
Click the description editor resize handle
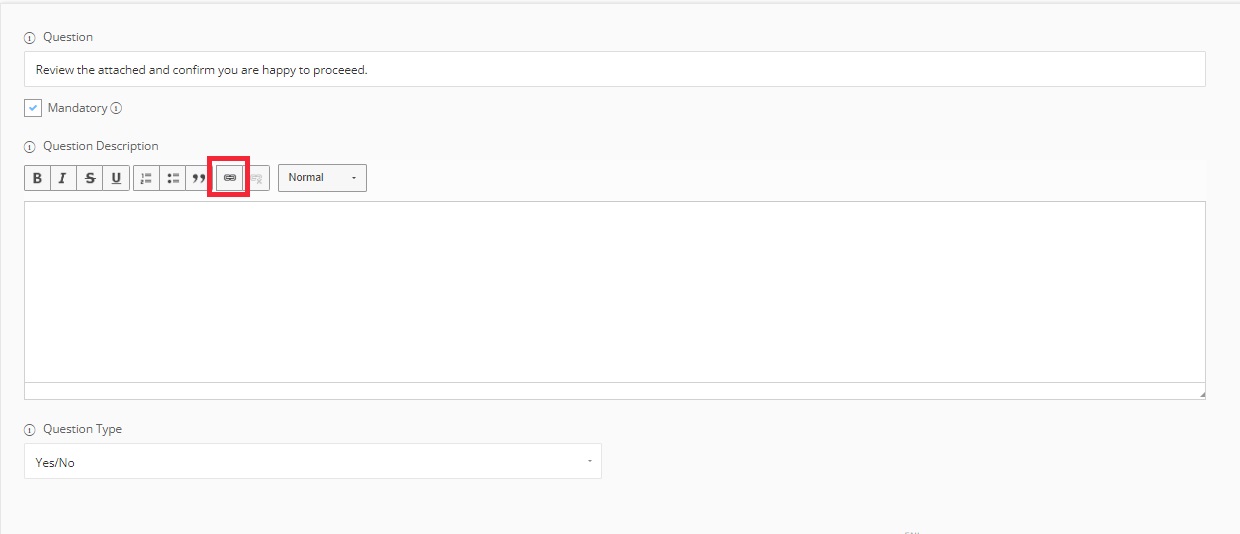point(1202,395)
